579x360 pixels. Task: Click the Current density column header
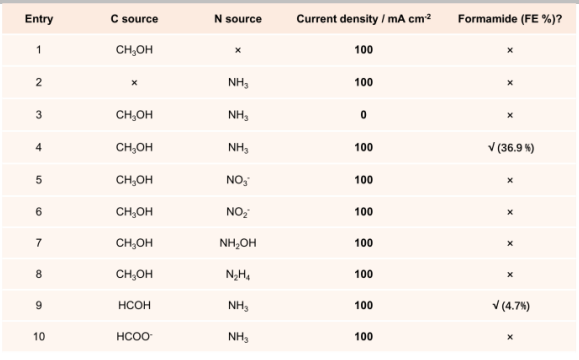tap(363, 19)
